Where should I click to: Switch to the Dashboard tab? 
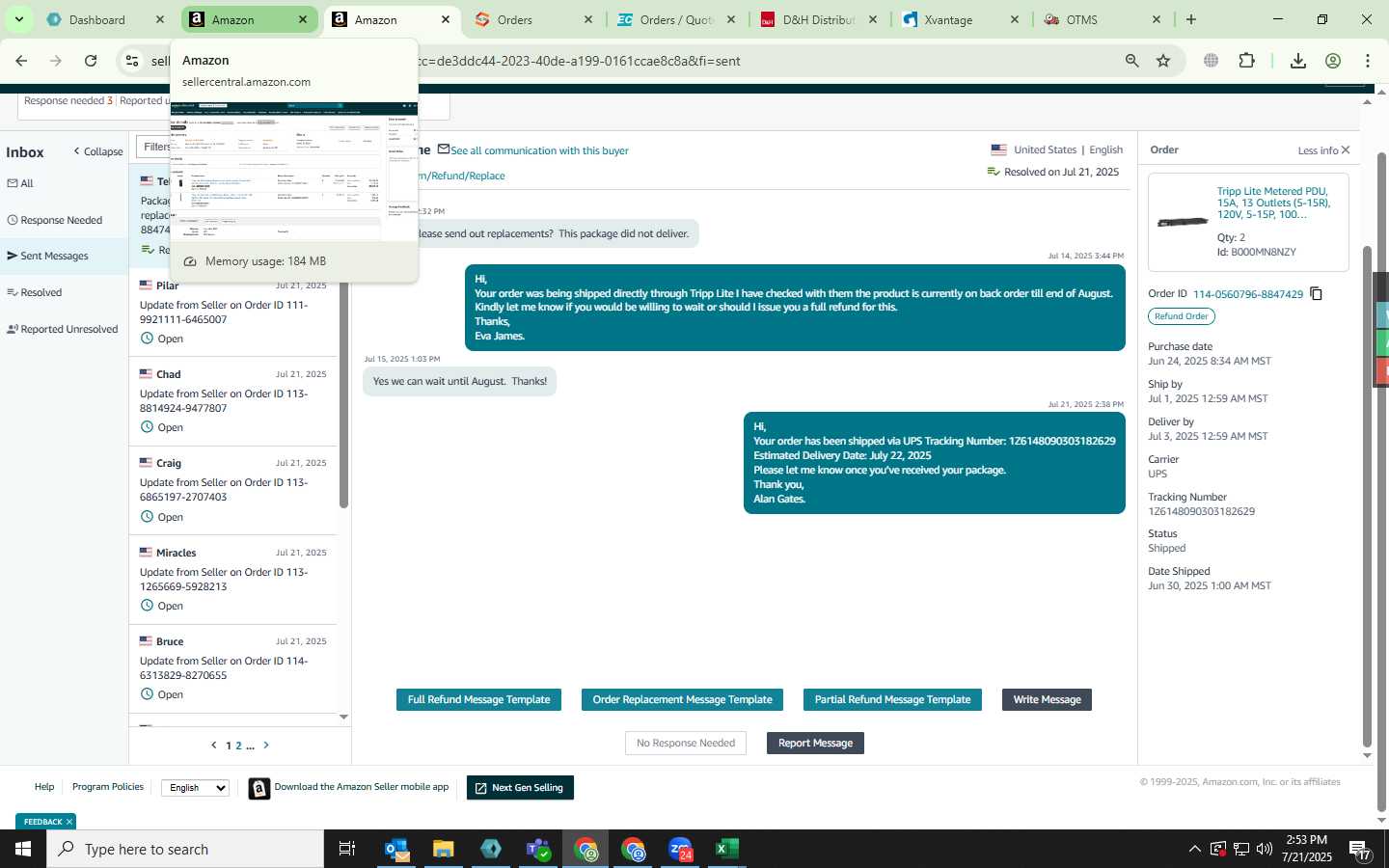[96, 19]
